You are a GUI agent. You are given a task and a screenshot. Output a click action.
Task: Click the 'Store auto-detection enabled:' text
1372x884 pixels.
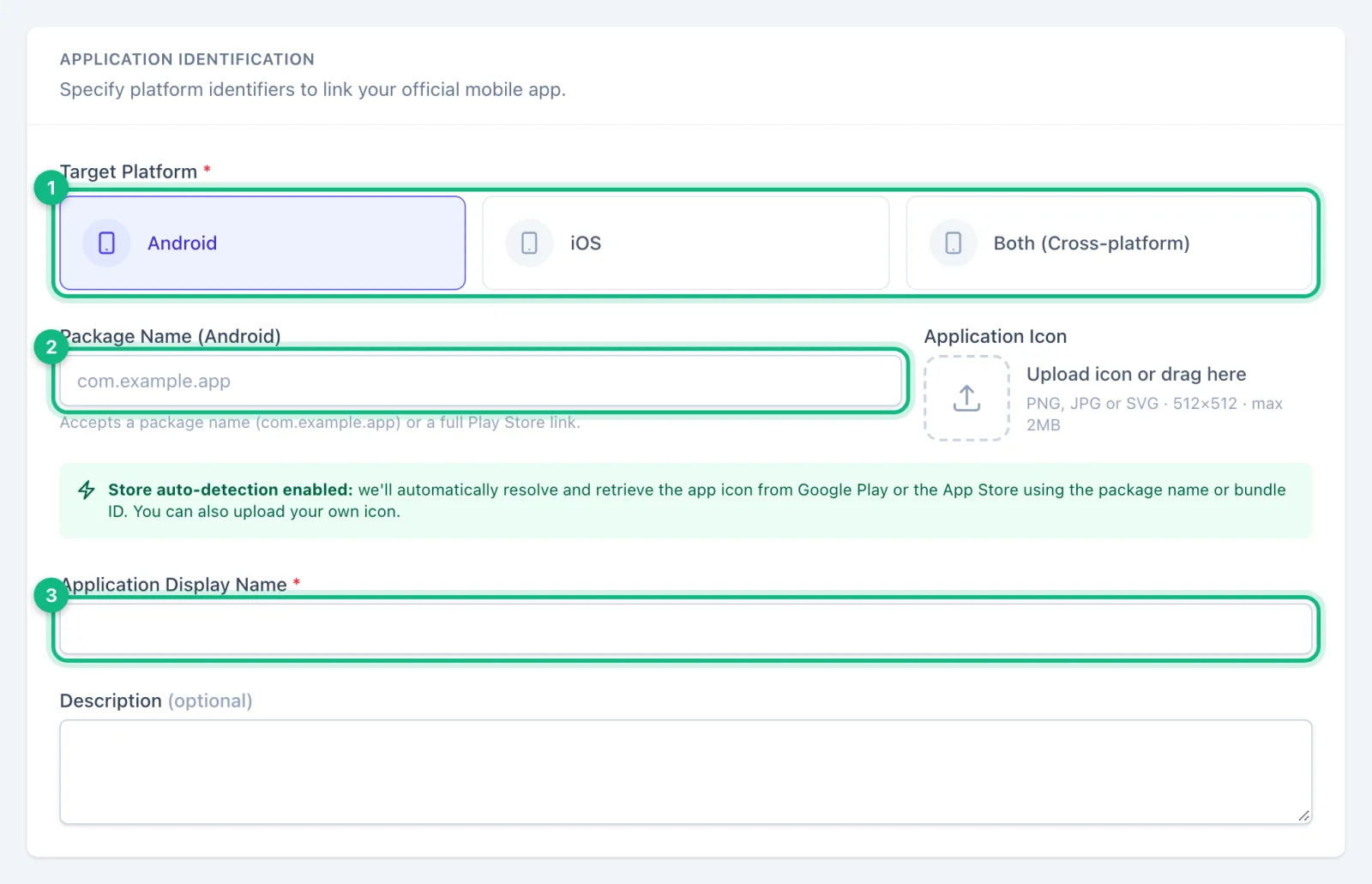tap(231, 490)
